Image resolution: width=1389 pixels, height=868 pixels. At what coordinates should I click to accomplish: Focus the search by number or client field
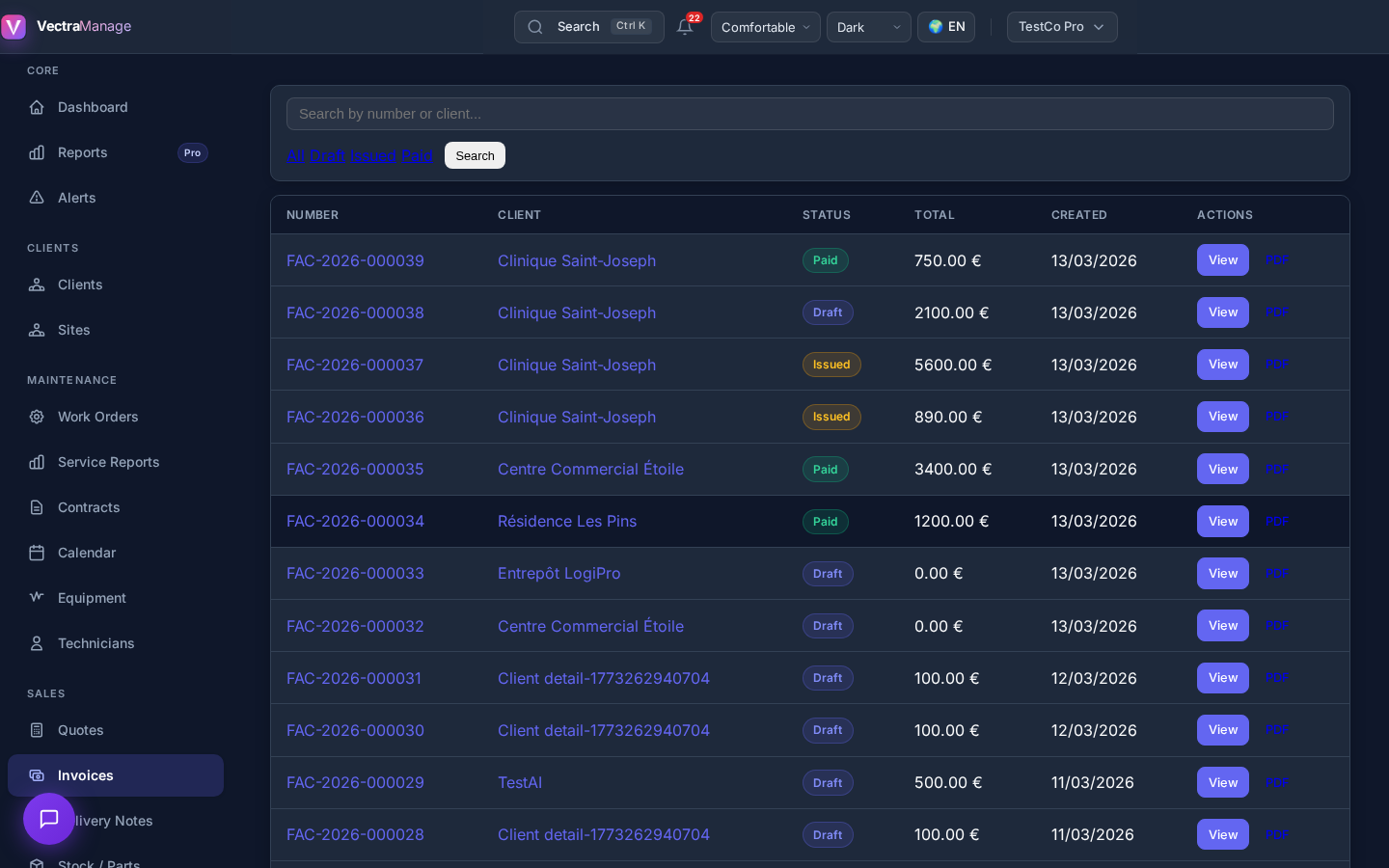pos(810,114)
